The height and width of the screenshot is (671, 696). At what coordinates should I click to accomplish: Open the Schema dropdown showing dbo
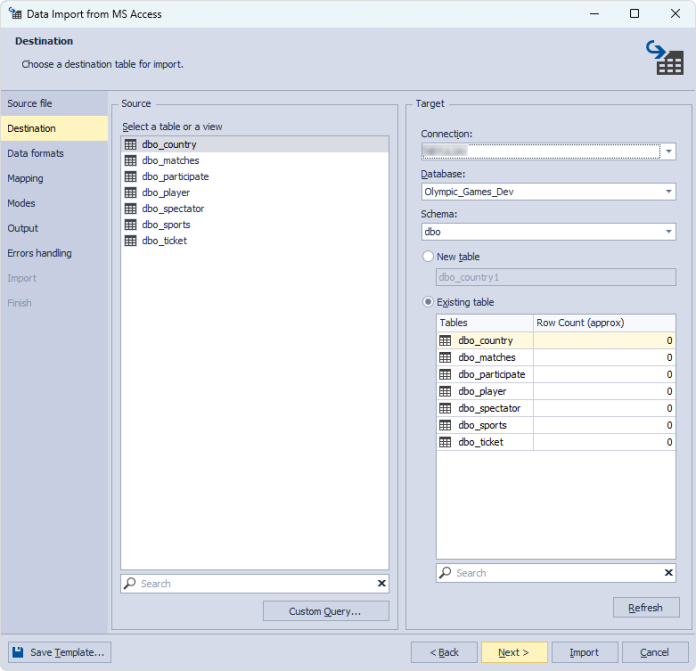point(668,232)
